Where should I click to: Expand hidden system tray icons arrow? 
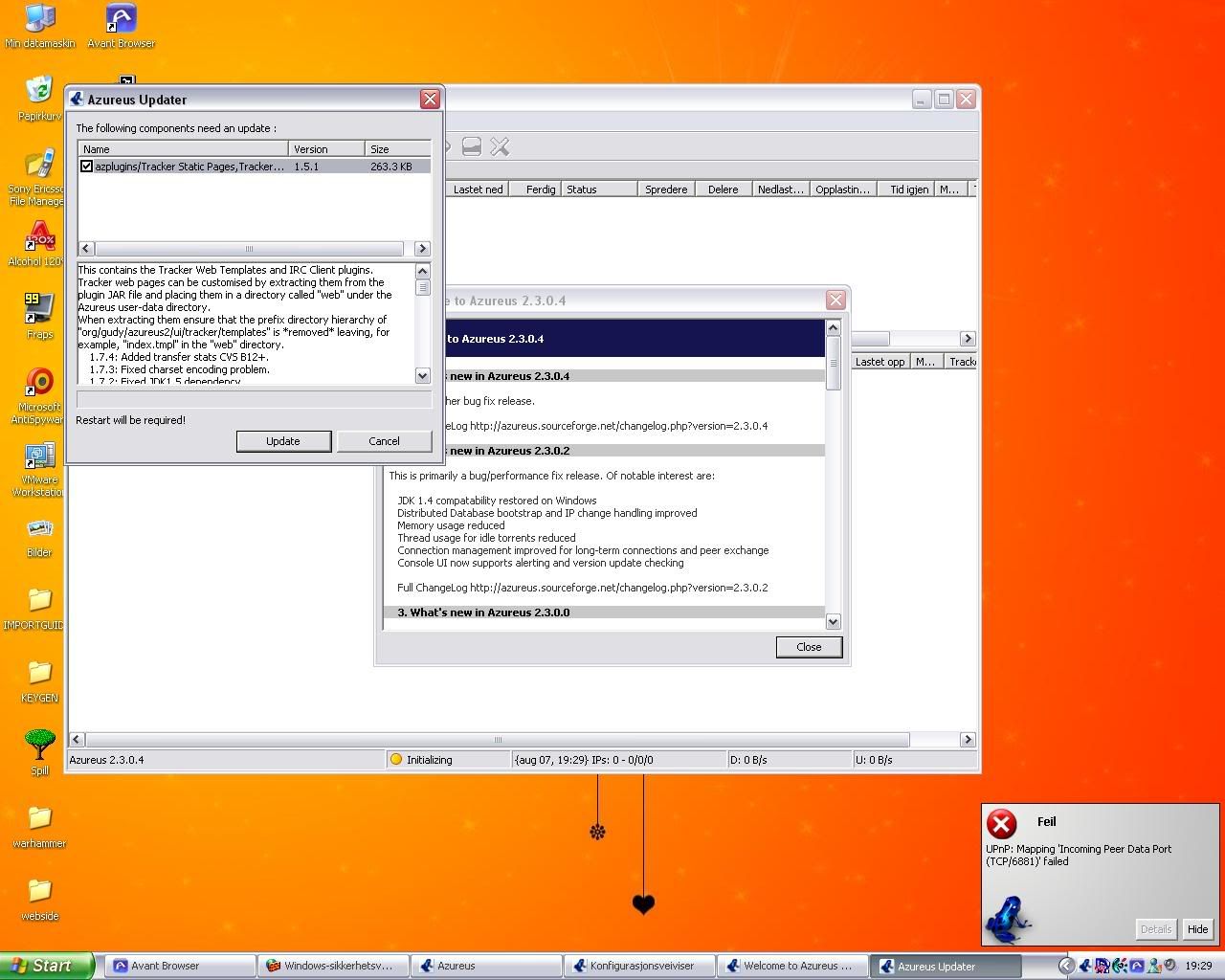click(1066, 966)
